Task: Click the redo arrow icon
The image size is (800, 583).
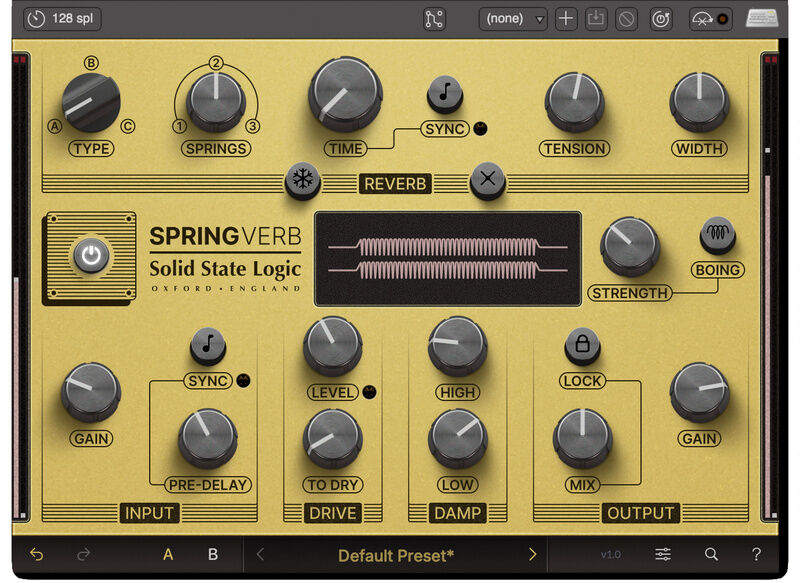Action: pos(84,554)
